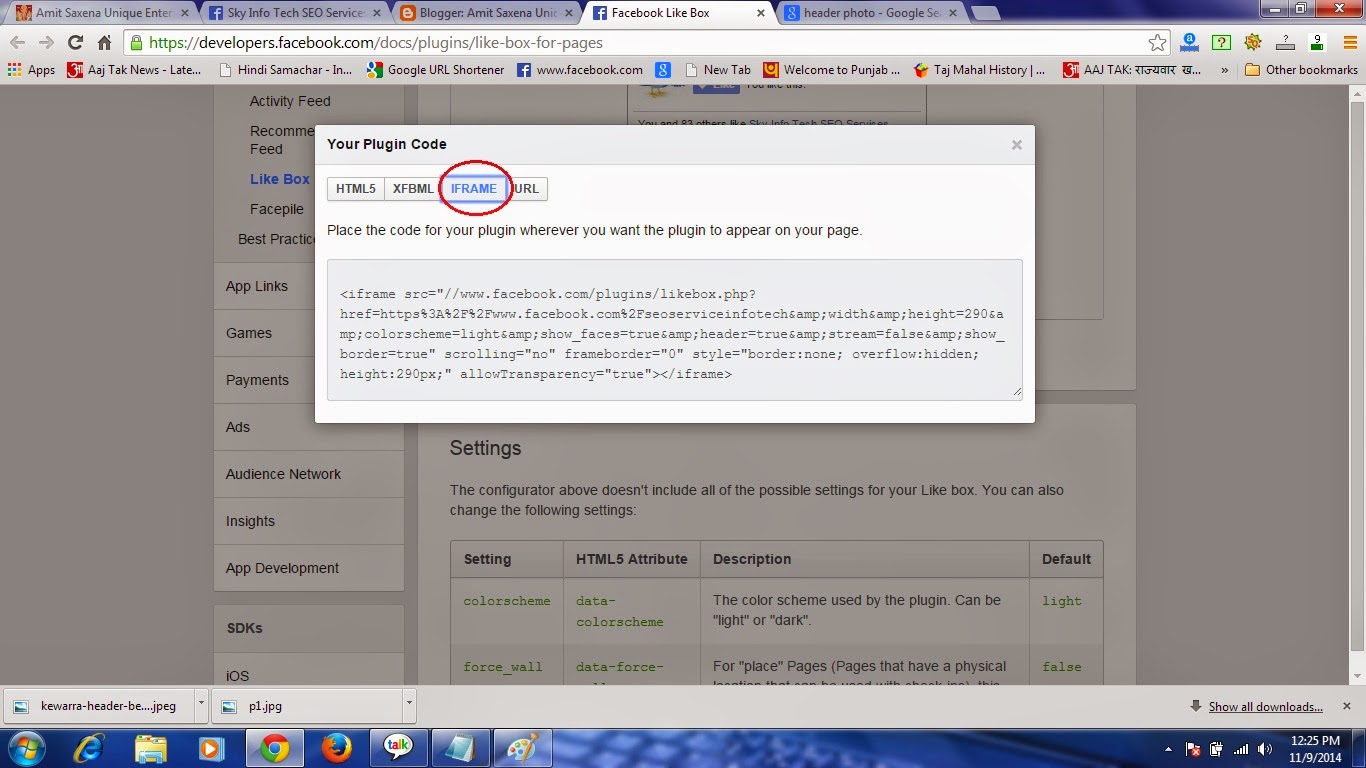Switch to the Sky Info Tech SEO Services tab
Viewport: 1366px width, 768px height.
[x=294, y=13]
